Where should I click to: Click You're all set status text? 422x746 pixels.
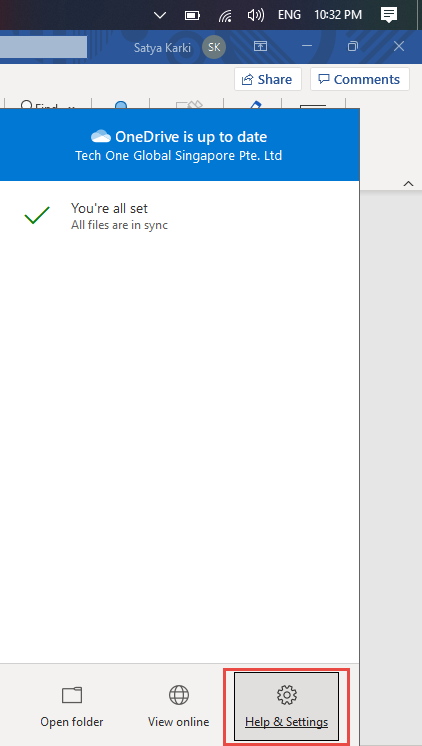pos(109,208)
